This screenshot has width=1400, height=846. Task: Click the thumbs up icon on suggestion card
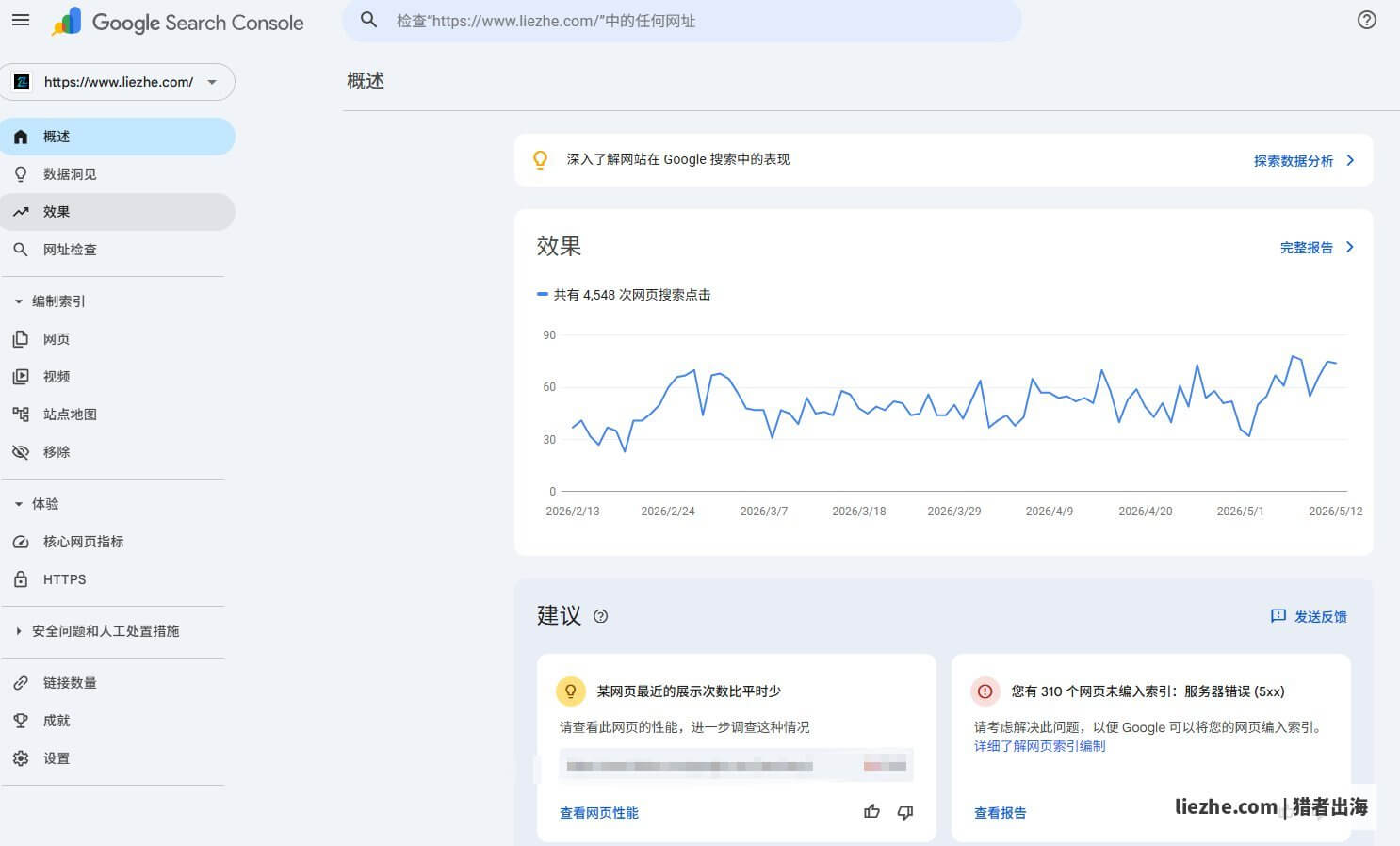pyautogui.click(x=871, y=812)
